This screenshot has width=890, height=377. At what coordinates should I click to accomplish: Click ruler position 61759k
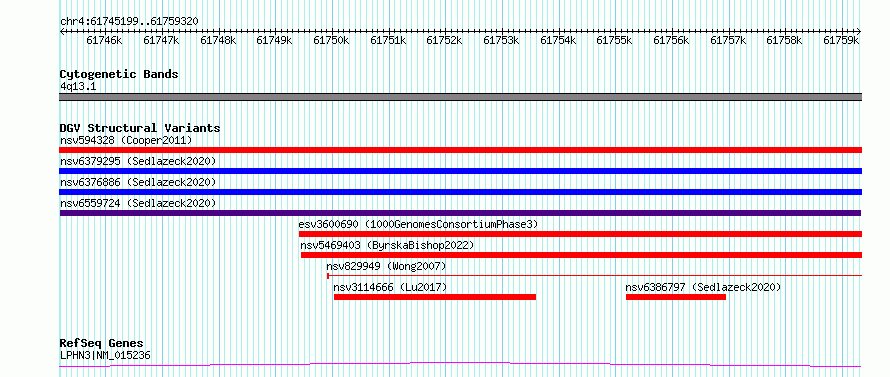pyautogui.click(x=842, y=40)
